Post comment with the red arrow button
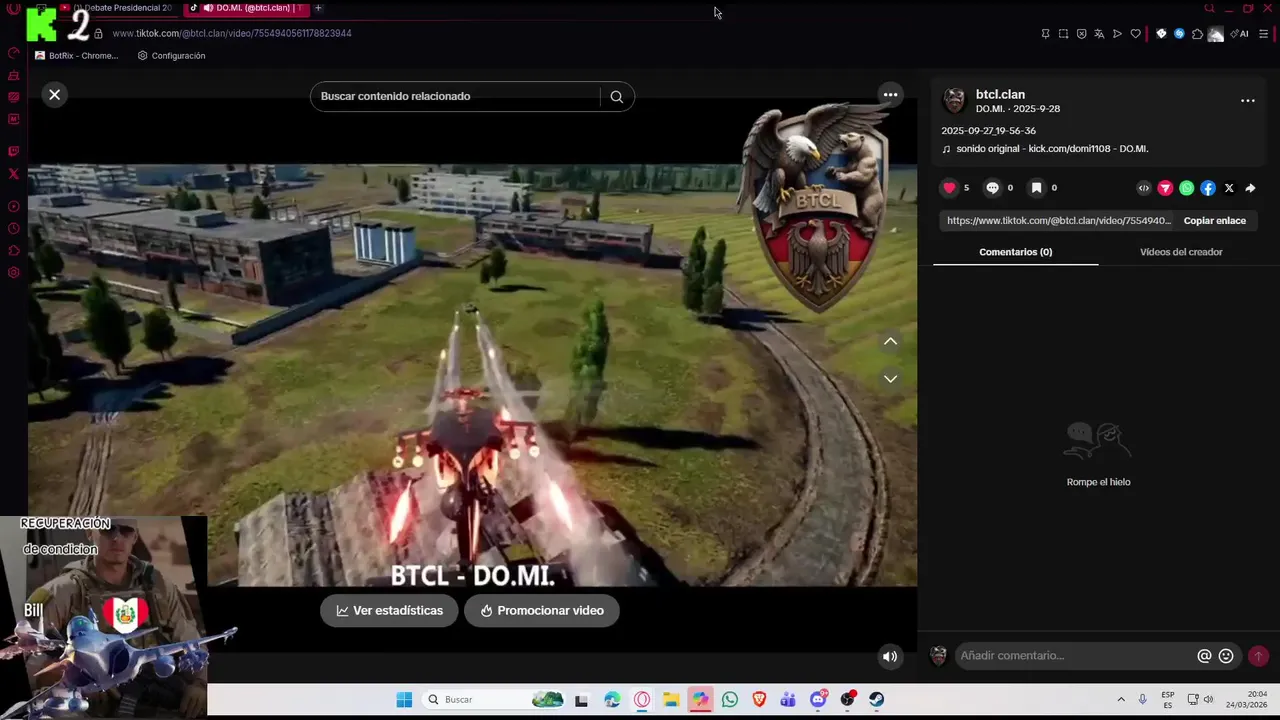 1258,656
